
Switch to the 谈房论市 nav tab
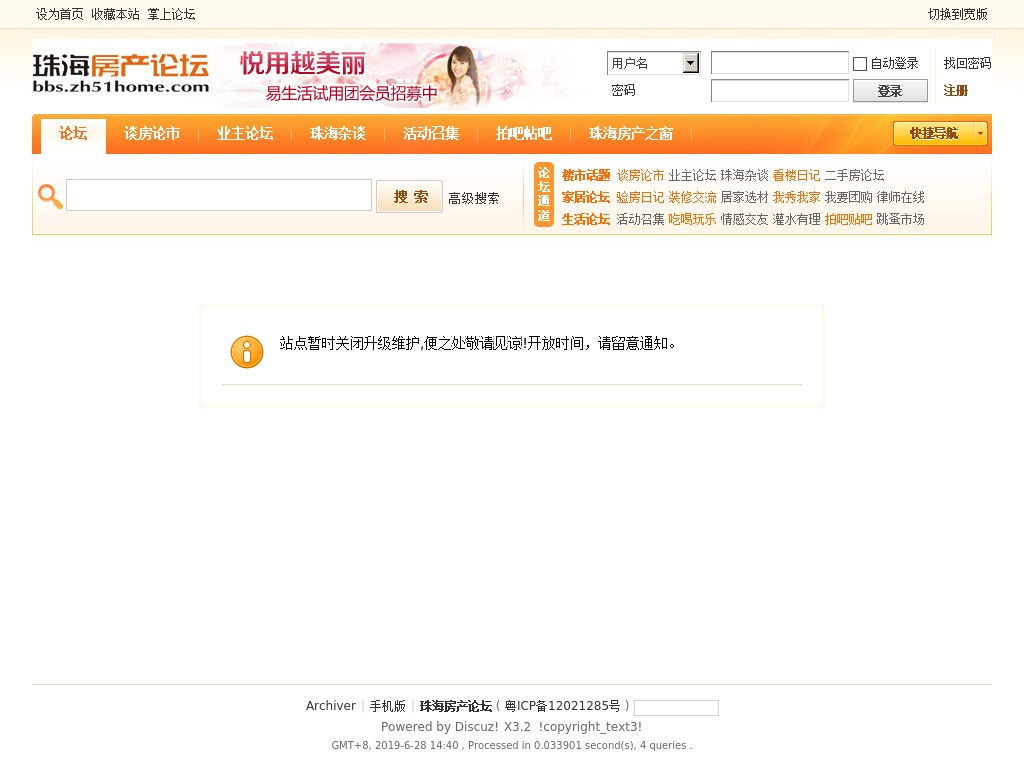(x=152, y=134)
